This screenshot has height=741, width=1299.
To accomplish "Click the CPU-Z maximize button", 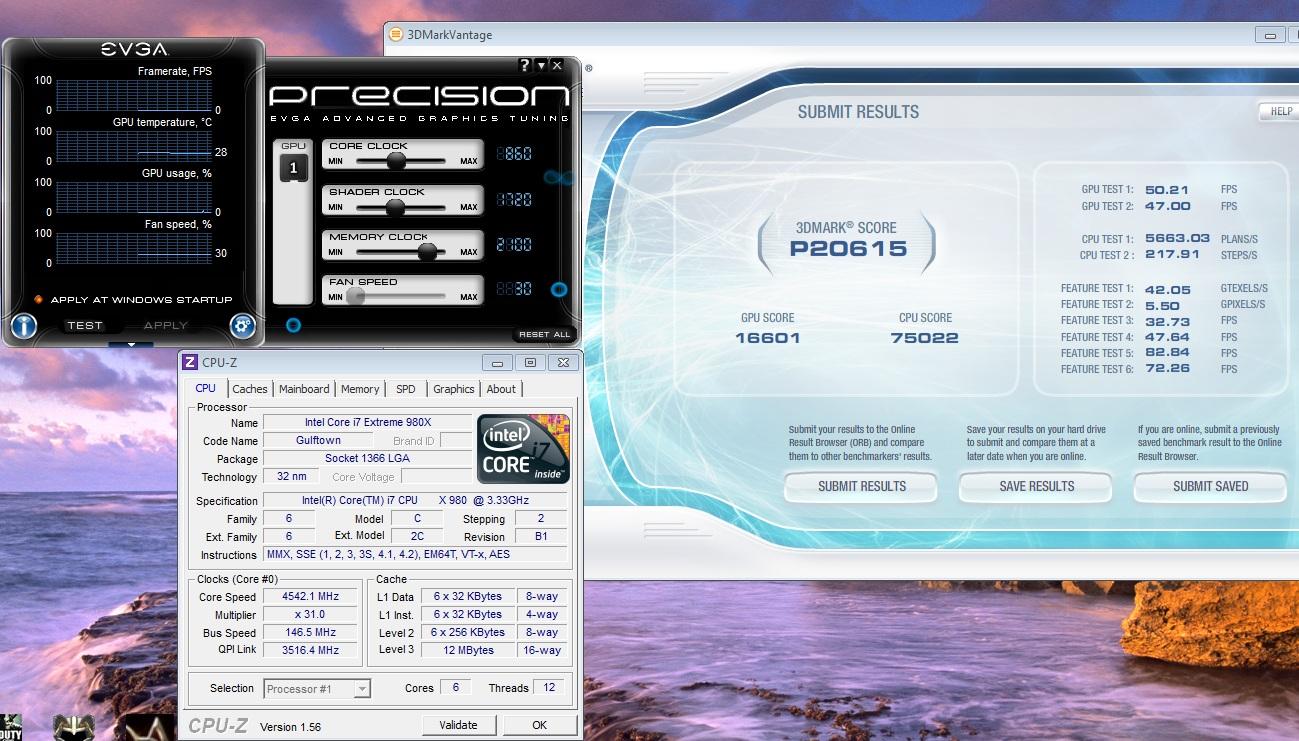I will [x=530, y=362].
